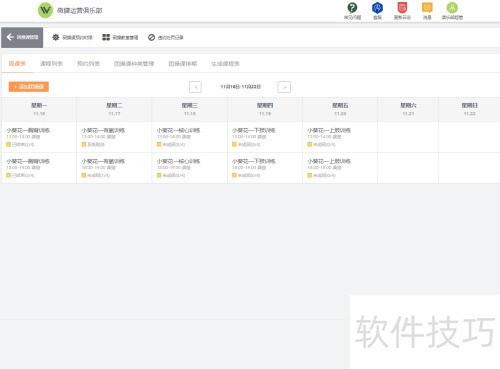Image resolution: width=500 pixels, height=369 pixels.
Task: Open the 生成课程表 tab
Action: (x=225, y=63)
